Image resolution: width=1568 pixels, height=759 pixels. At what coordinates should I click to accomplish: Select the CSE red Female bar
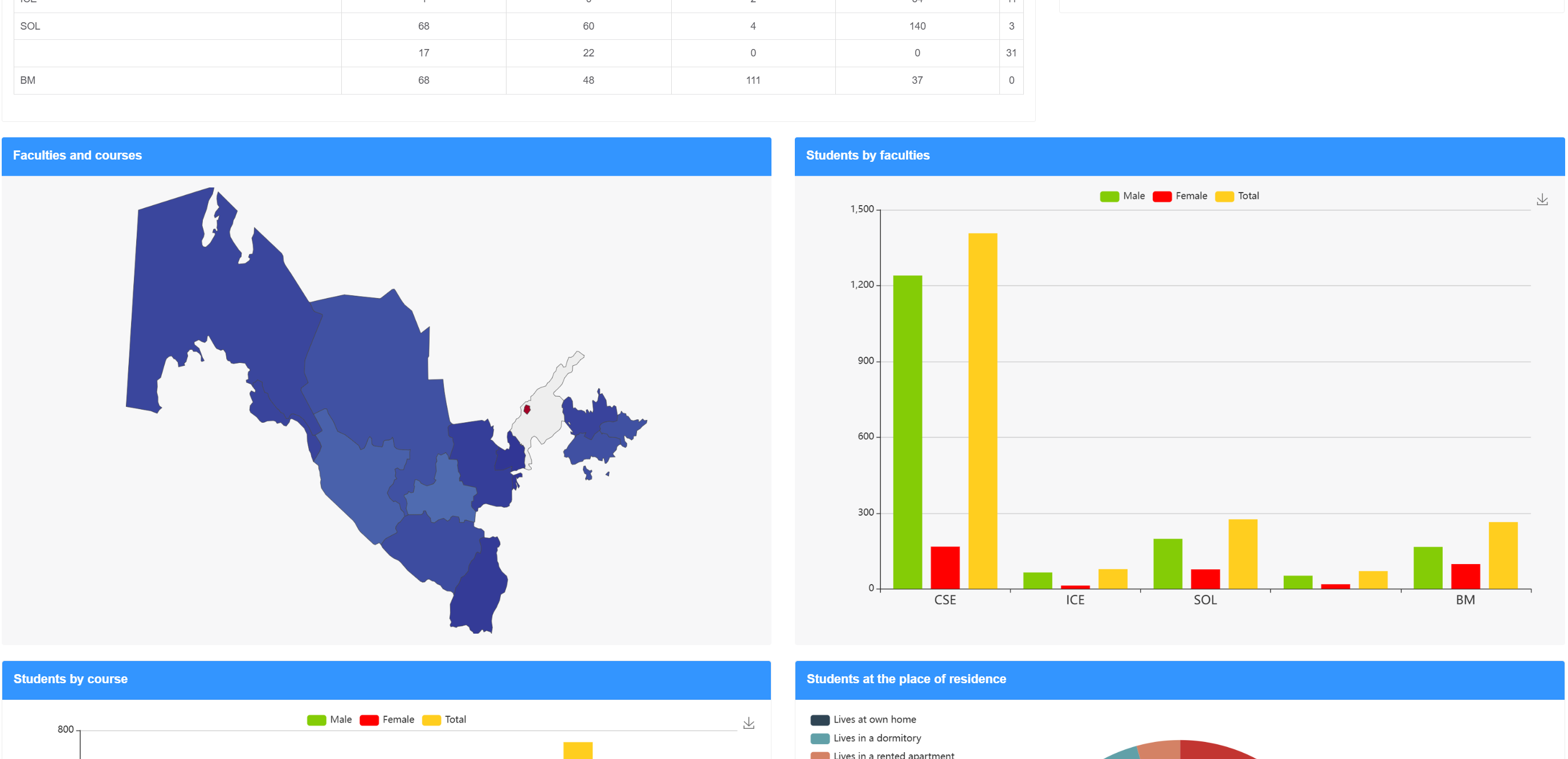click(x=945, y=568)
